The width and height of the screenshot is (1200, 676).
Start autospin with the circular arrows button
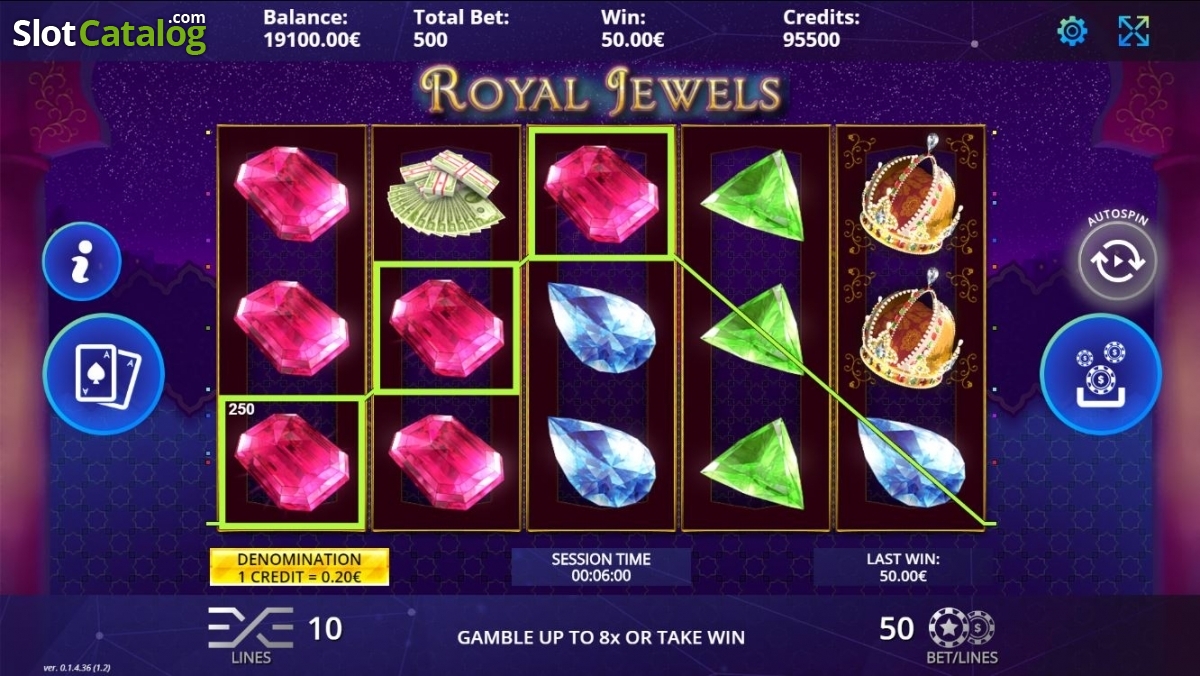coord(1118,260)
